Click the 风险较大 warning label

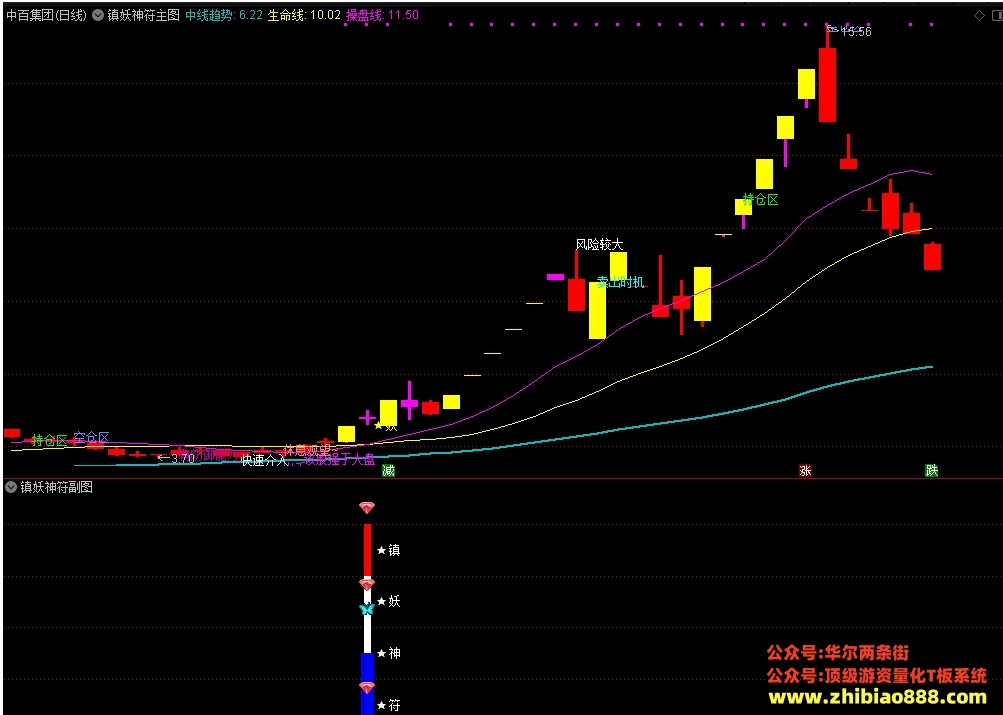coord(599,244)
